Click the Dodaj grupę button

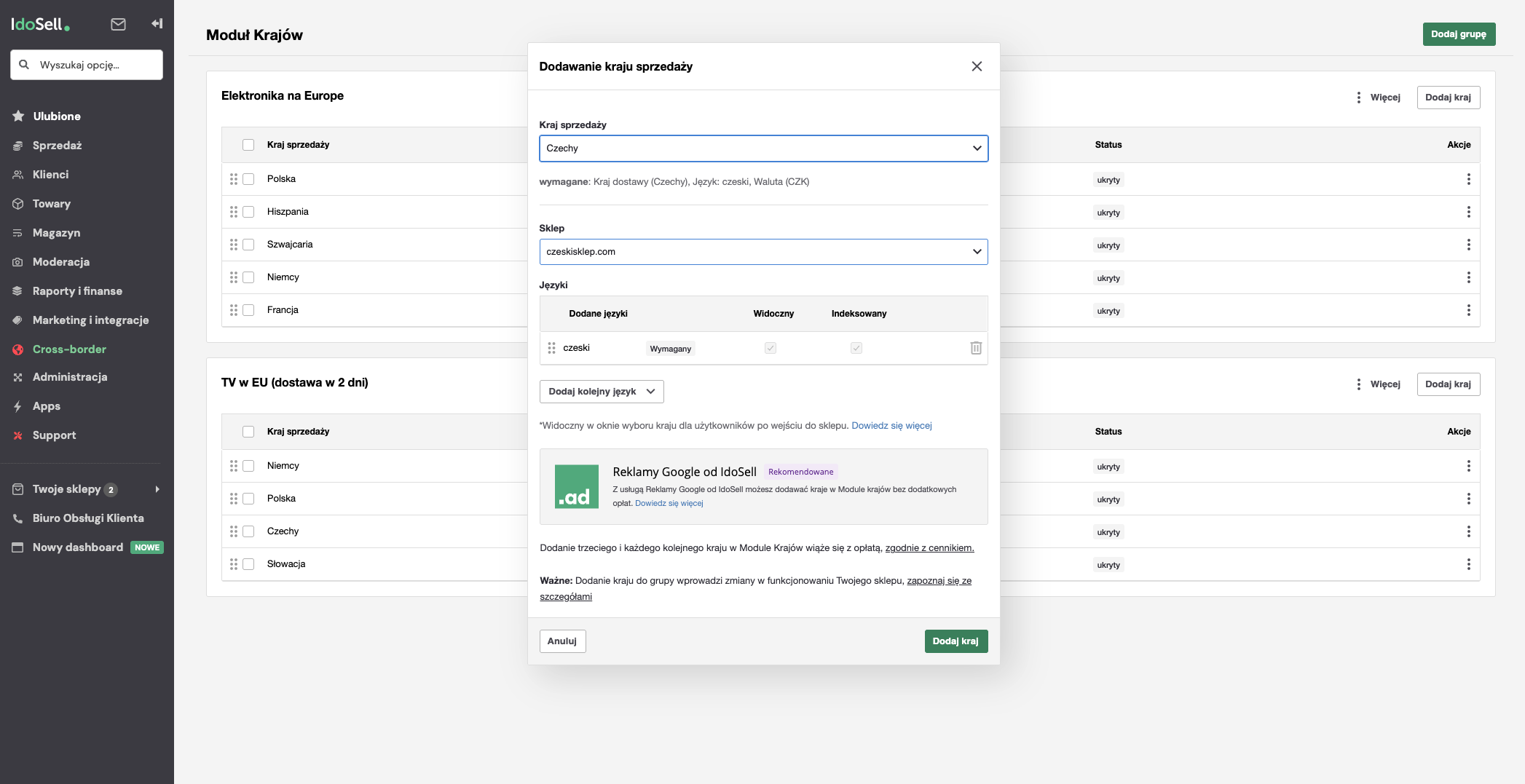click(1459, 34)
